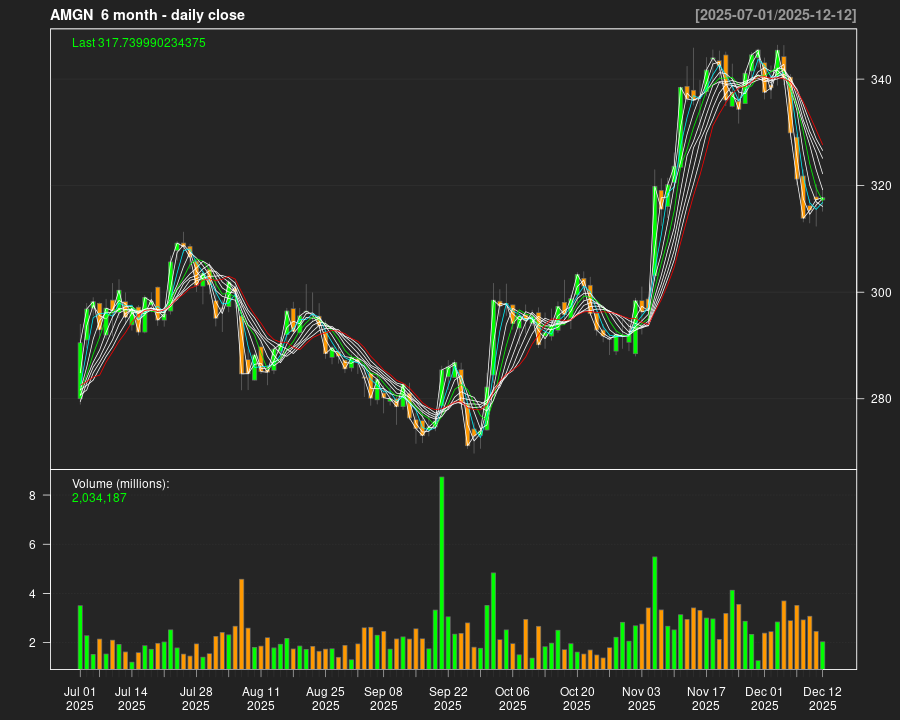Viewport: 900px width, 720px height.
Task: Click the 2025-07-01/2025-12-12 date range label
Action: click(x=775, y=15)
